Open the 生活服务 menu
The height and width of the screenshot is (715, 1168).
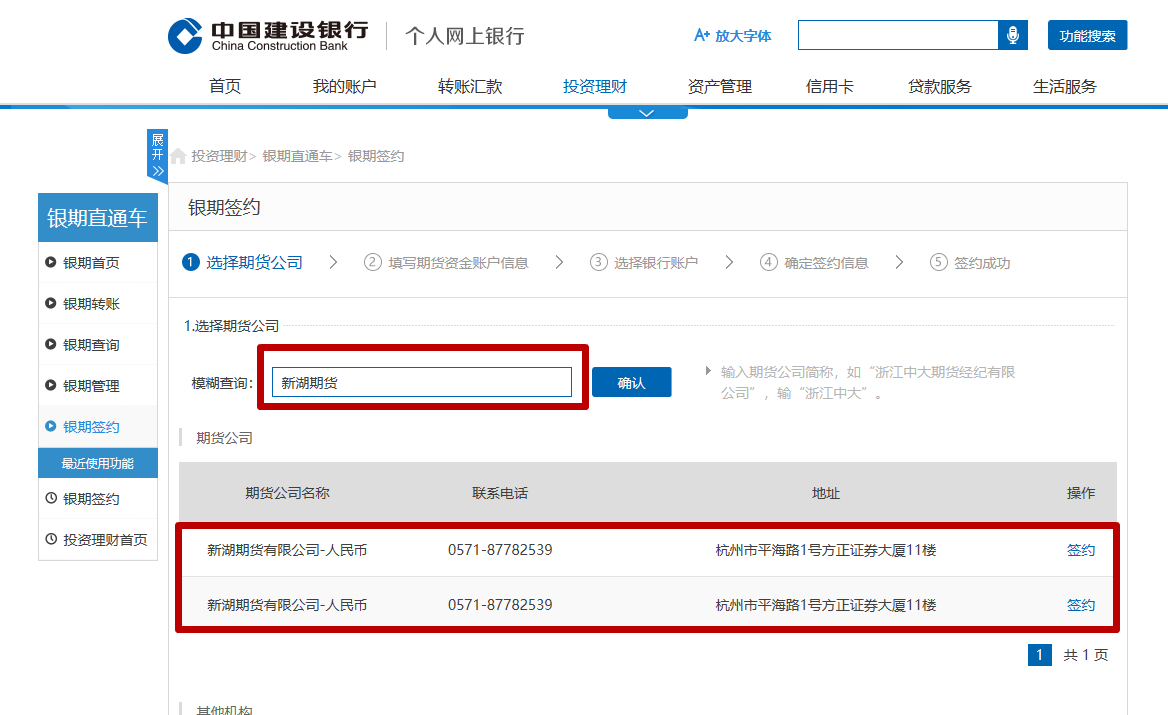(x=1064, y=86)
